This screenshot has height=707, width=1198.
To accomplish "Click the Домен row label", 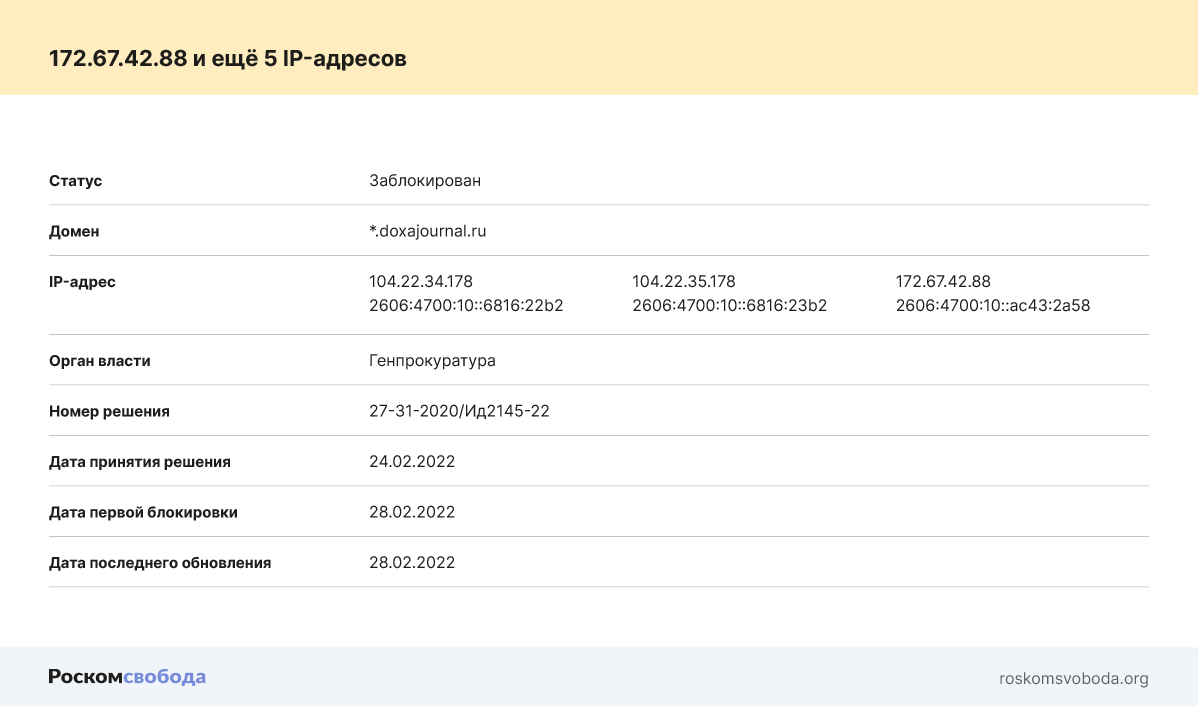I will coord(74,231).
